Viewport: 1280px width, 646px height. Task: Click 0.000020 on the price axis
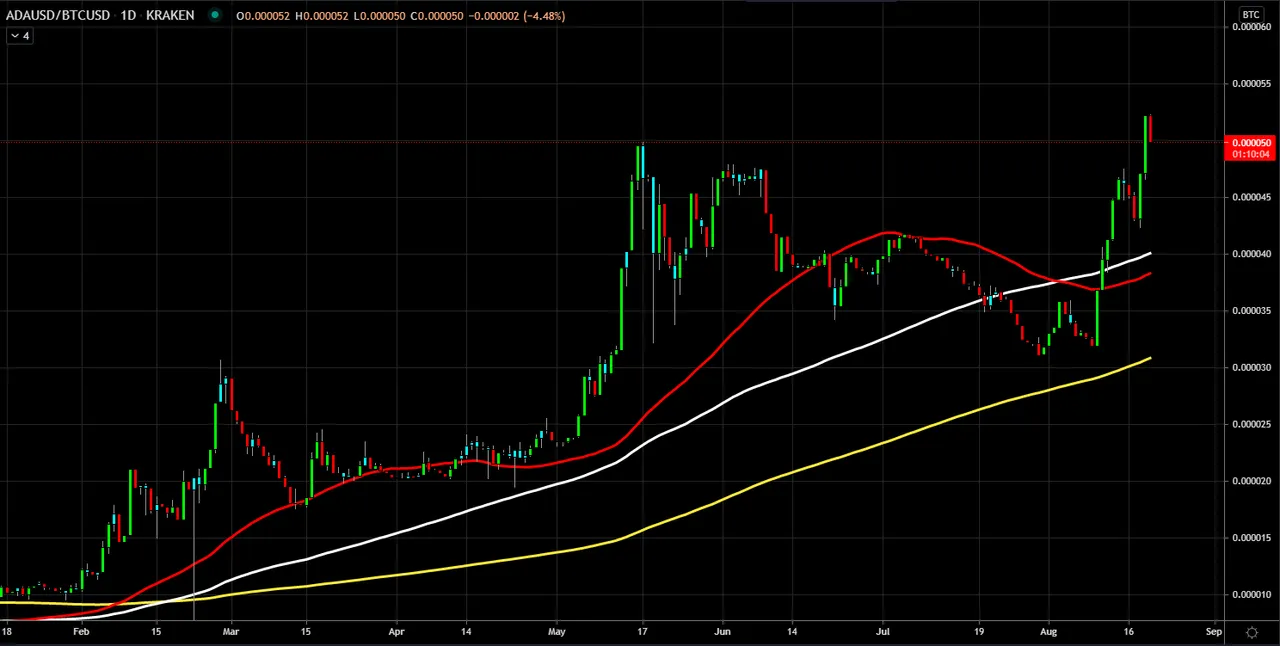click(1251, 481)
